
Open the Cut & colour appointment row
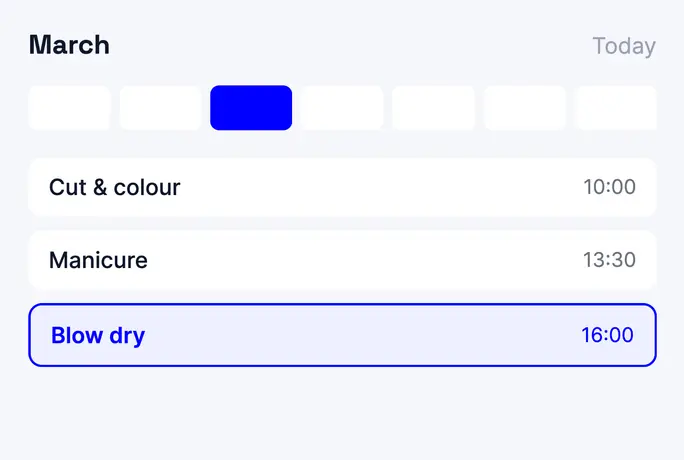tap(342, 187)
